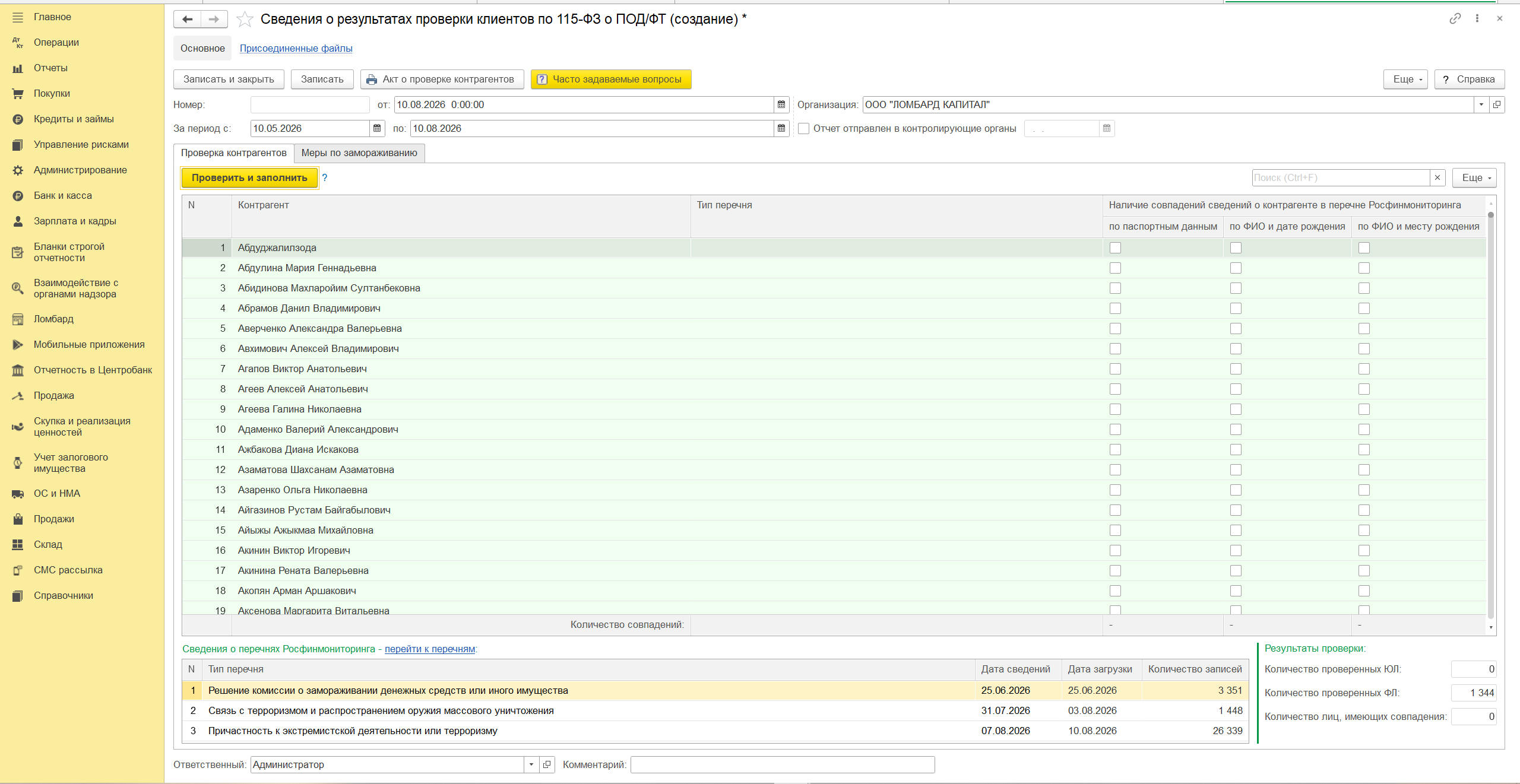
Task: Focus the Поиск (Ctrl+F) search field
Action: (x=1341, y=177)
